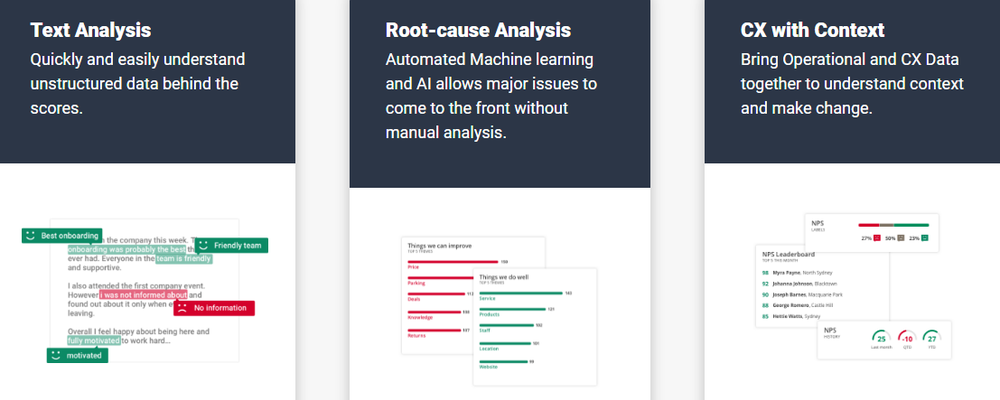
Task: Open the Text Analysis card heading
Action: 91,30
